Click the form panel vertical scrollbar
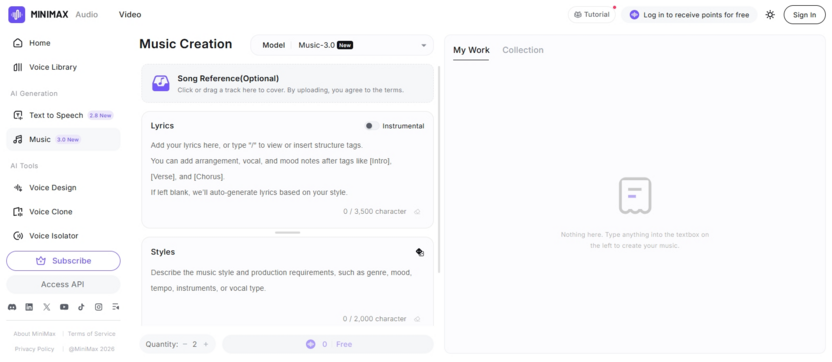The width and height of the screenshot is (832, 362). 439,169
